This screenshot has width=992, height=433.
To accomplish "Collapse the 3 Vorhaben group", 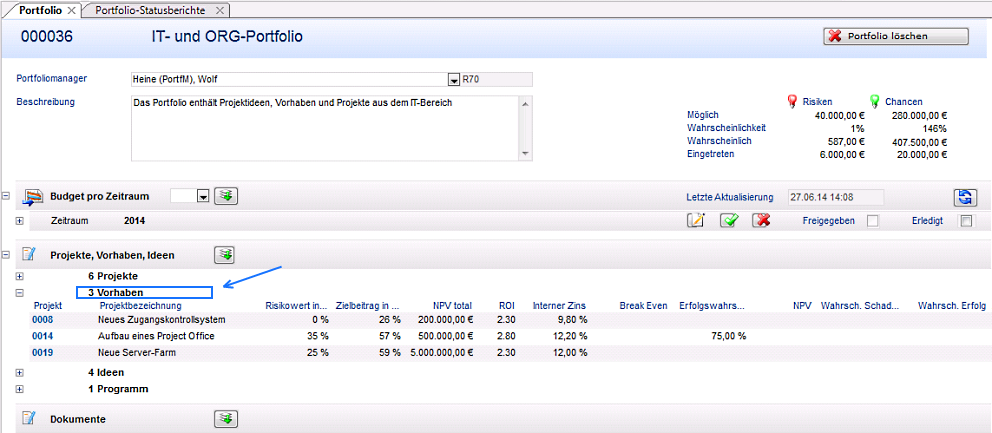I will 20,293.
